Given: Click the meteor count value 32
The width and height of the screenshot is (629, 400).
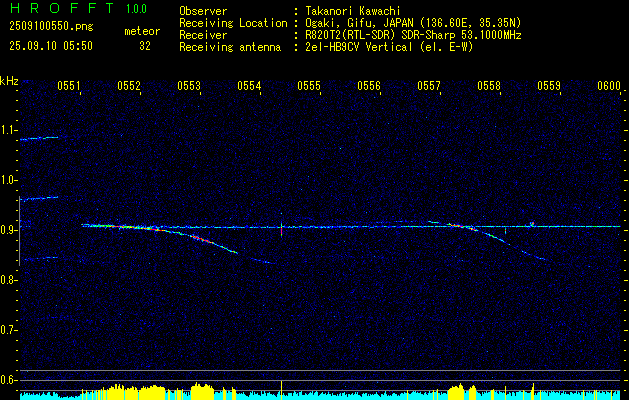Looking at the screenshot, I should pyautogui.click(x=144, y=46).
